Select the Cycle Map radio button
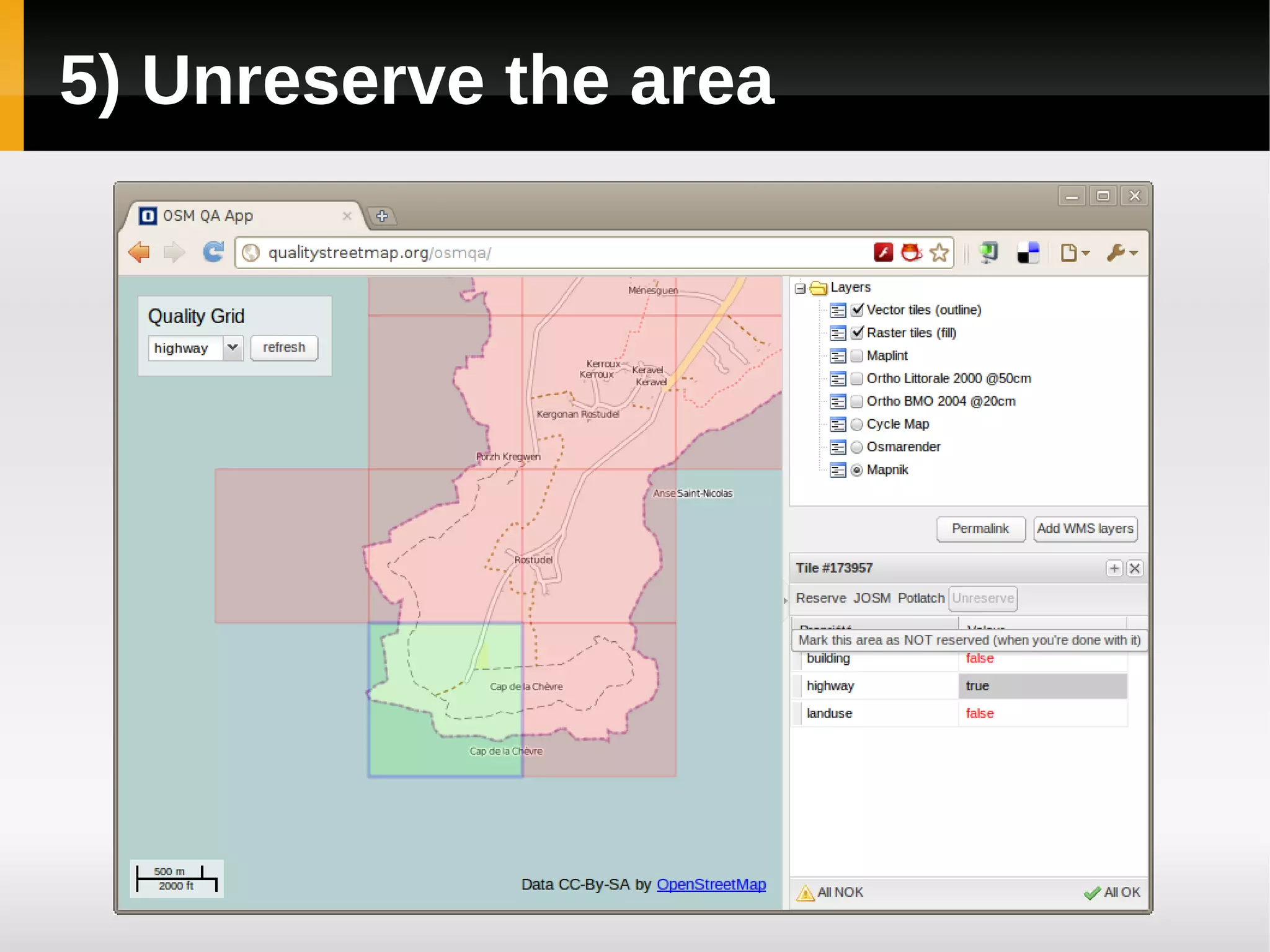The height and width of the screenshot is (952, 1270). pyautogui.click(x=857, y=425)
